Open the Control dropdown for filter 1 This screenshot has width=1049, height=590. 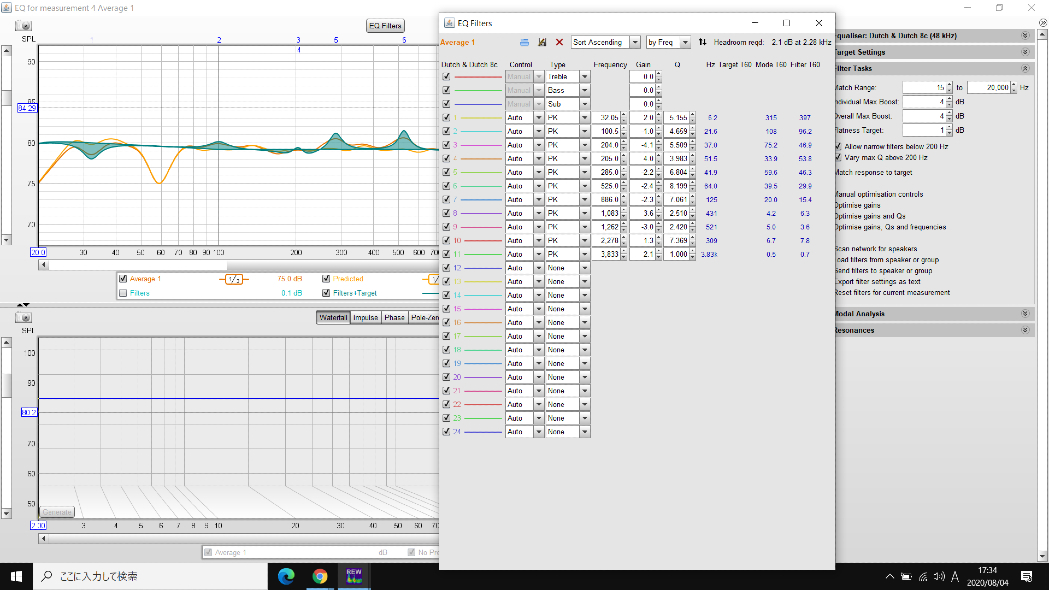[538, 118]
